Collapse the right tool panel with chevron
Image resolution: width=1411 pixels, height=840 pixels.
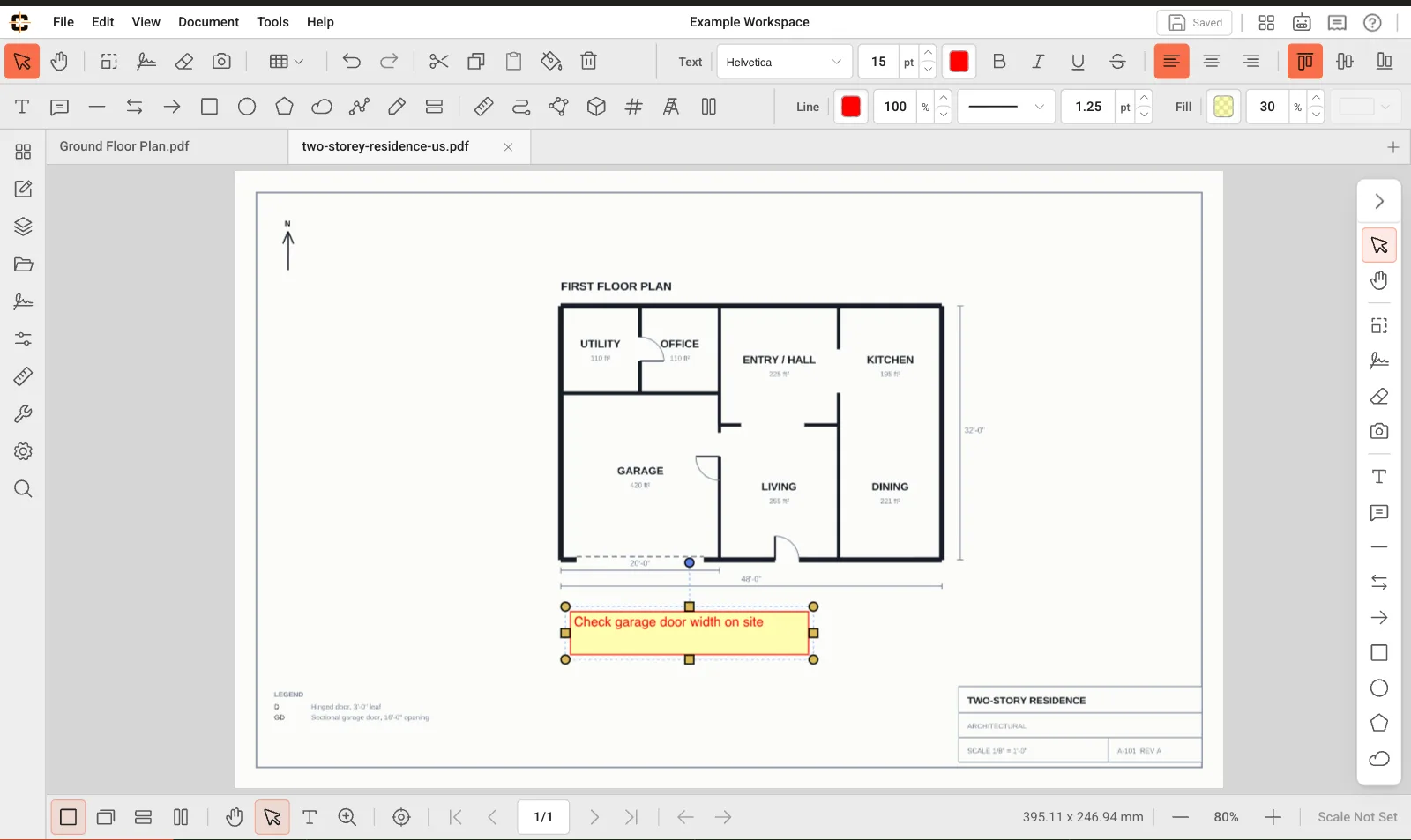coord(1379,202)
